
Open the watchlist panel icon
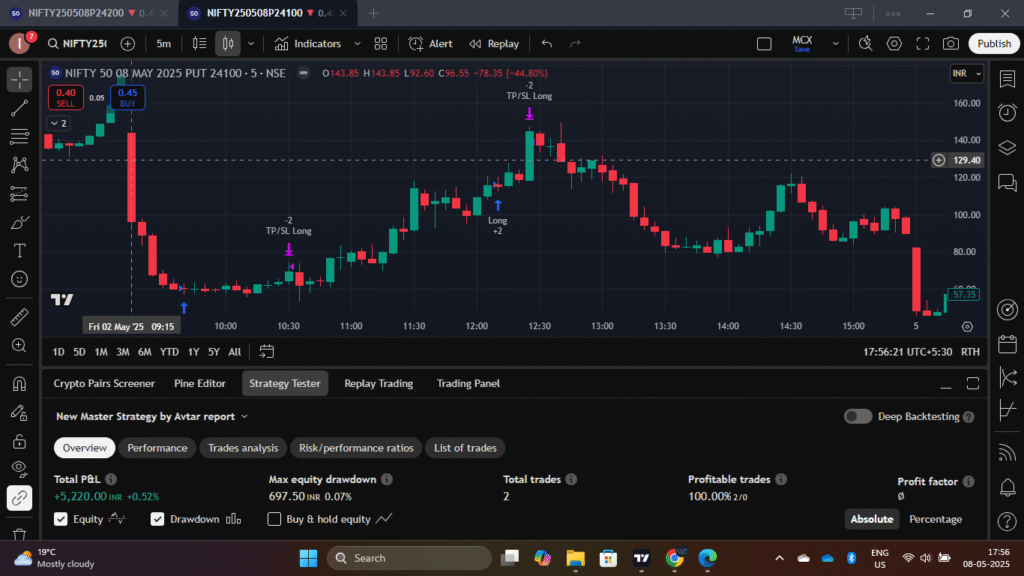click(x=1007, y=79)
